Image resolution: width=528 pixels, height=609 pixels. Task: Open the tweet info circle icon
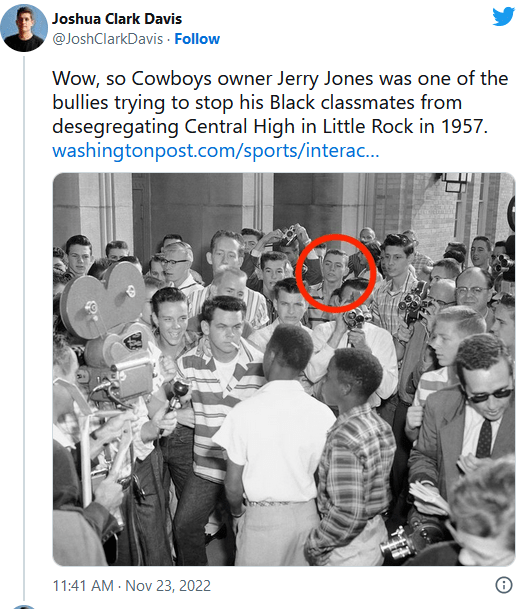504,585
